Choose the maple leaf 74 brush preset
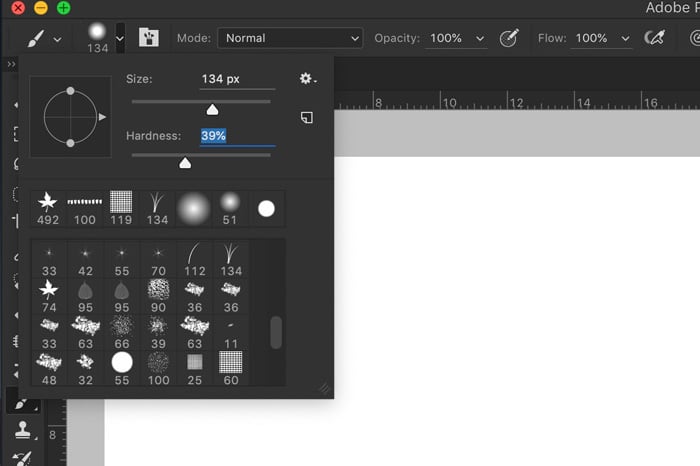The height and width of the screenshot is (466, 700). (x=49, y=296)
